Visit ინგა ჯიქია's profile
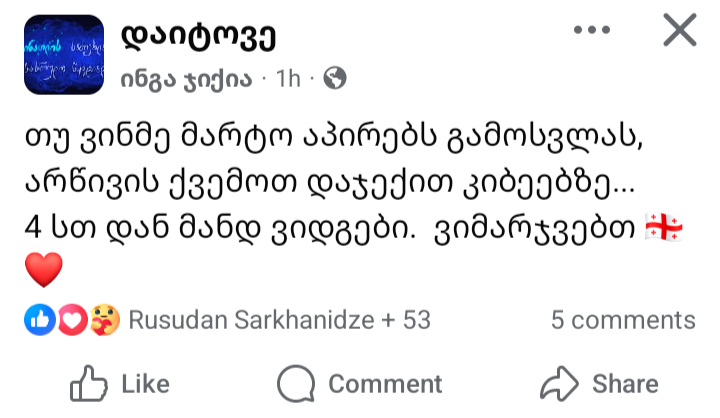 pyautogui.click(x=187, y=80)
